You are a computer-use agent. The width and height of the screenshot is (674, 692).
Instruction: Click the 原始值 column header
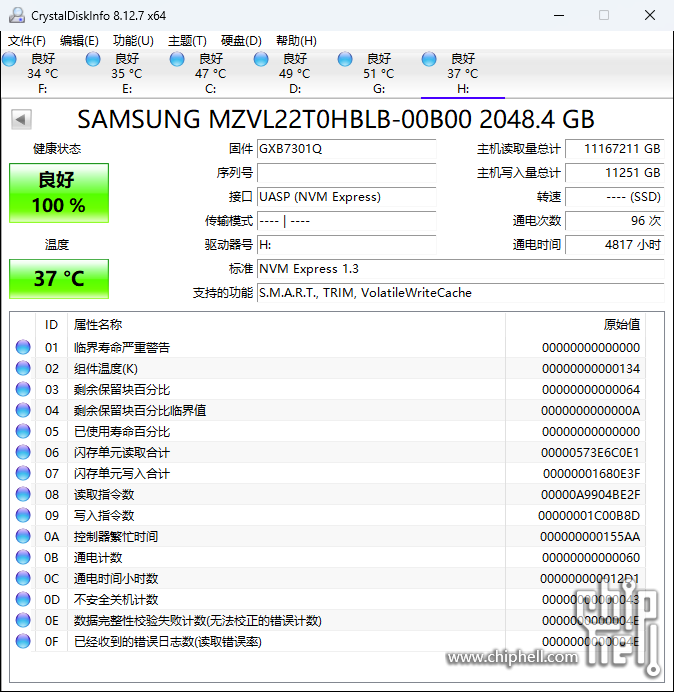pos(621,324)
